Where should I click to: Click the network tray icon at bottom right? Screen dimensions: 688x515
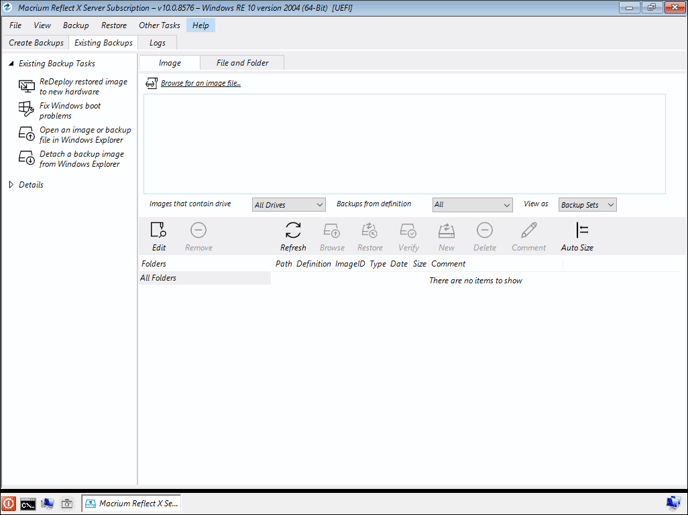tap(673, 504)
